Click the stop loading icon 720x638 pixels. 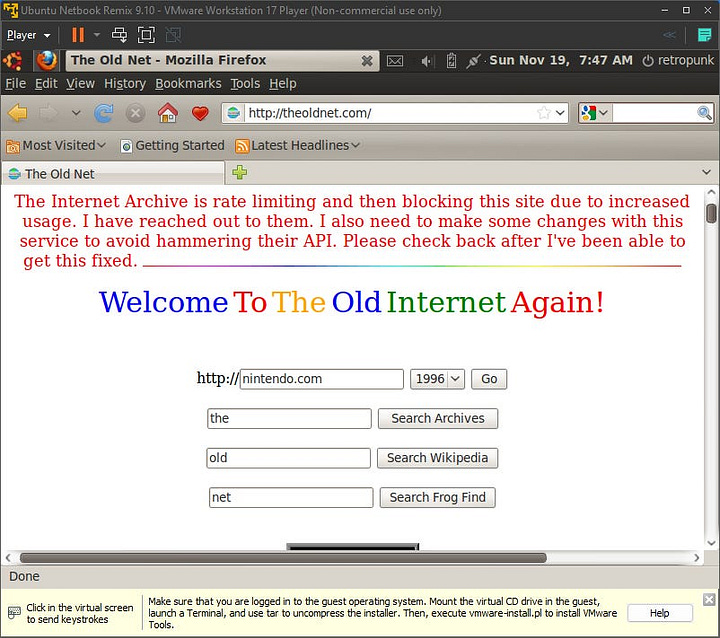[x=135, y=113]
